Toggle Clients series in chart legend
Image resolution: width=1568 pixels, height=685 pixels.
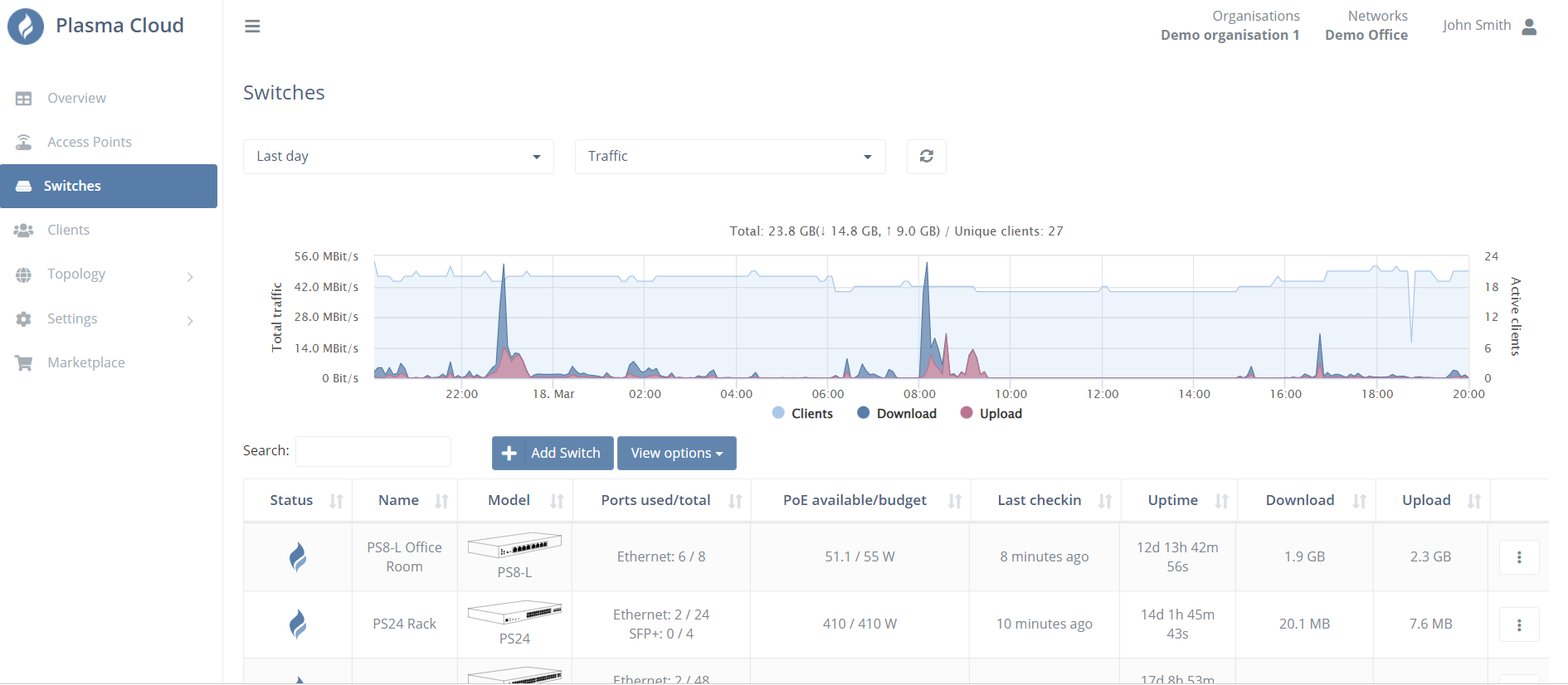click(x=802, y=413)
